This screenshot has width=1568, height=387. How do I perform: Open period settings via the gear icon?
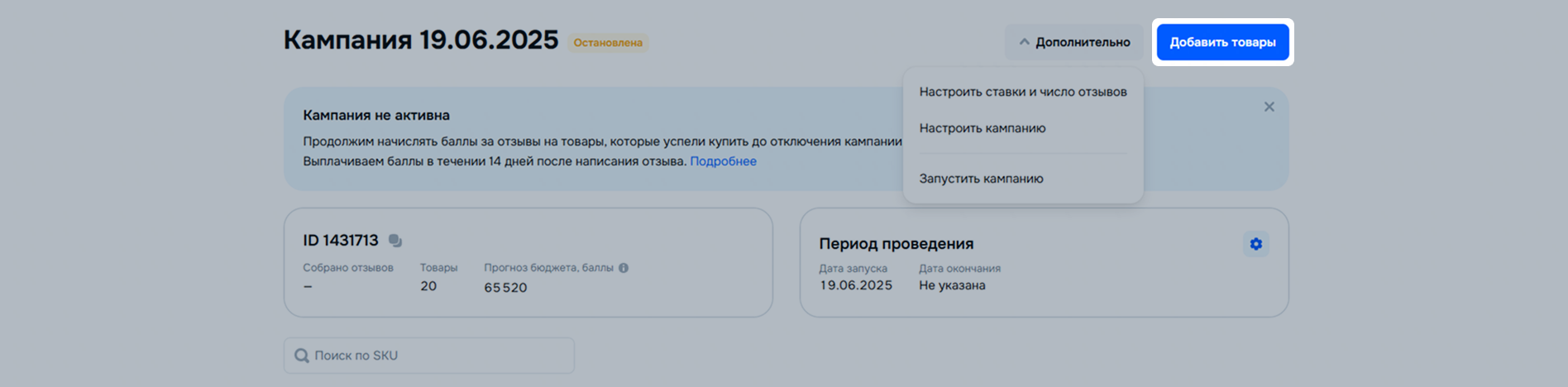1255,244
